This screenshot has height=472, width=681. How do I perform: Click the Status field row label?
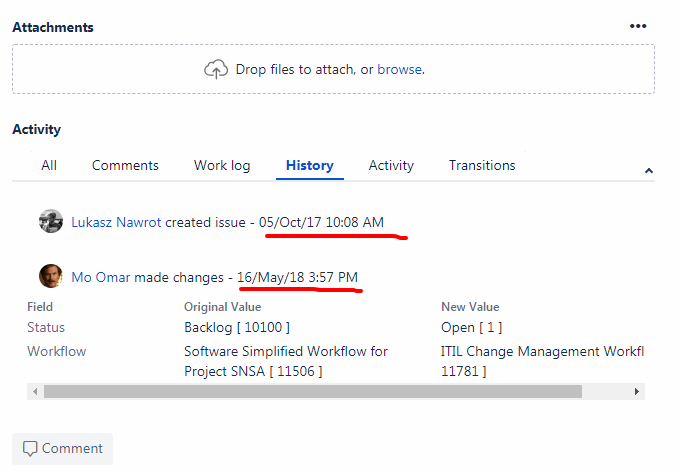(46, 327)
